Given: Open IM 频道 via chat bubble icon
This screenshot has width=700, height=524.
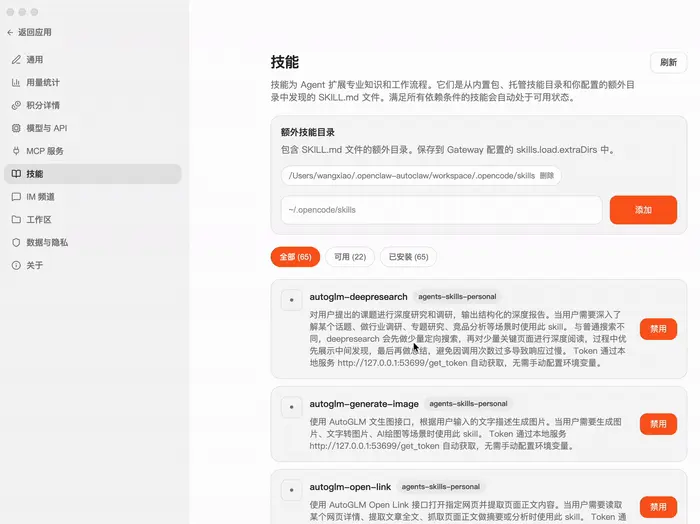Looking at the screenshot, I should [16, 197].
